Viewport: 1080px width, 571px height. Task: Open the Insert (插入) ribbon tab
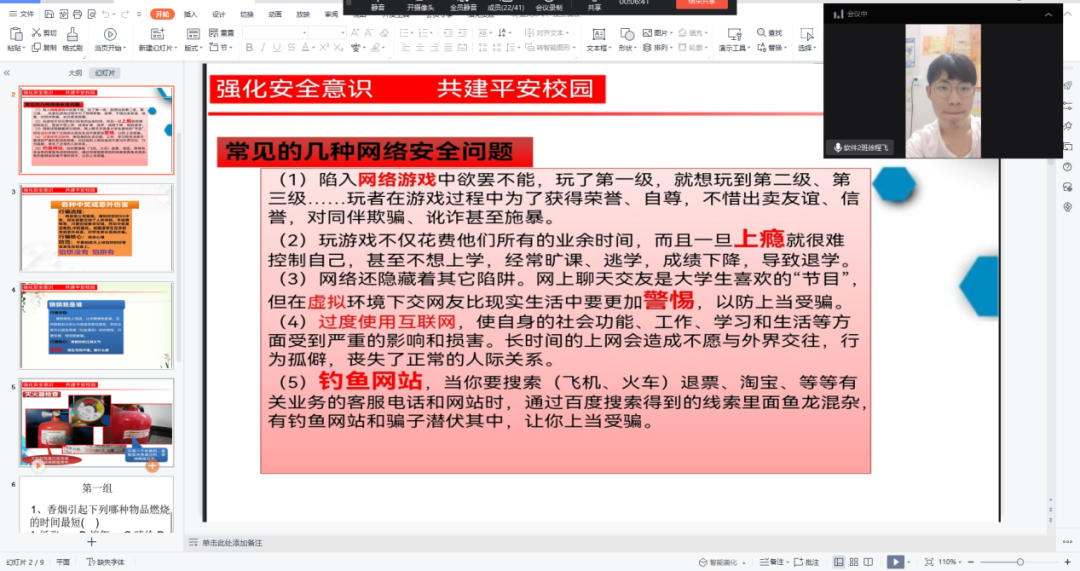click(190, 14)
